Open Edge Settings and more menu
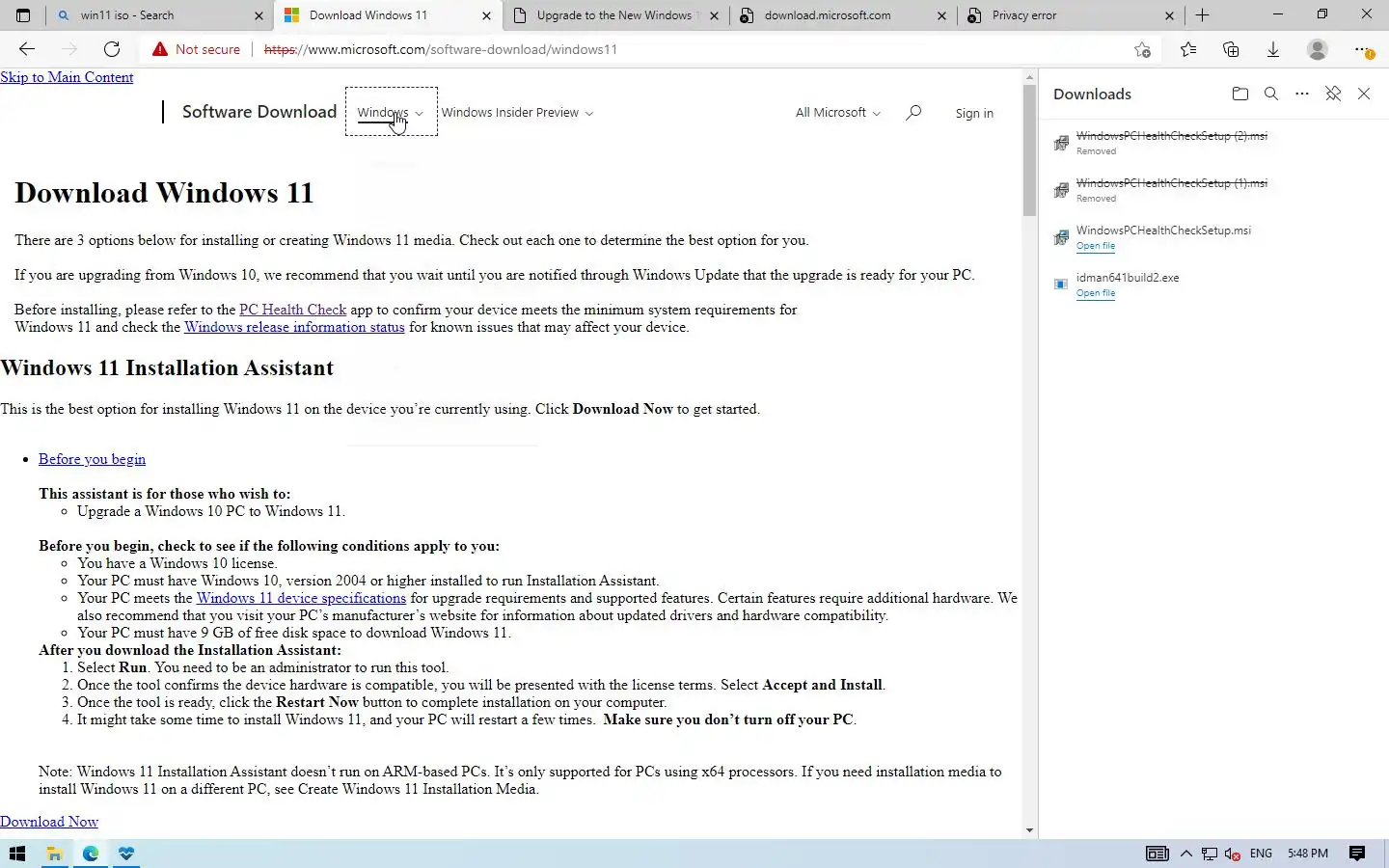1389x868 pixels. pos(1362,49)
